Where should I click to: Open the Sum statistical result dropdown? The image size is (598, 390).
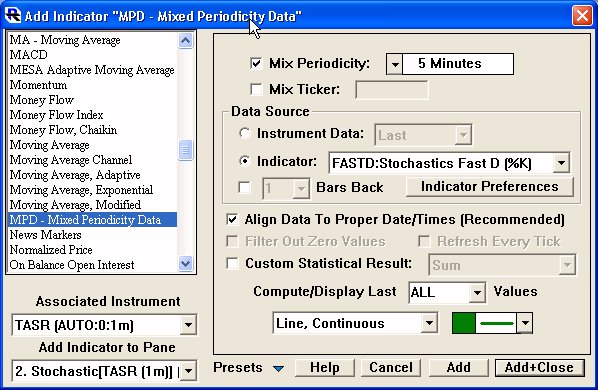(x=567, y=265)
